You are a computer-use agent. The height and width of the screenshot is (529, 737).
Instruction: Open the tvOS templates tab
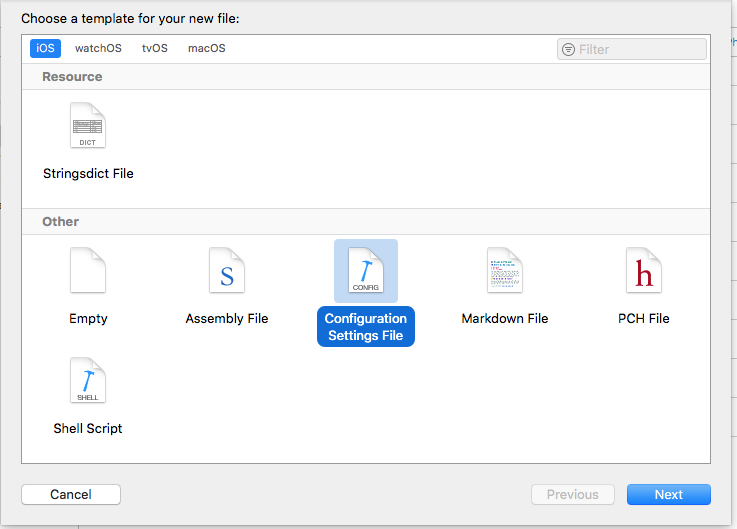(x=155, y=48)
